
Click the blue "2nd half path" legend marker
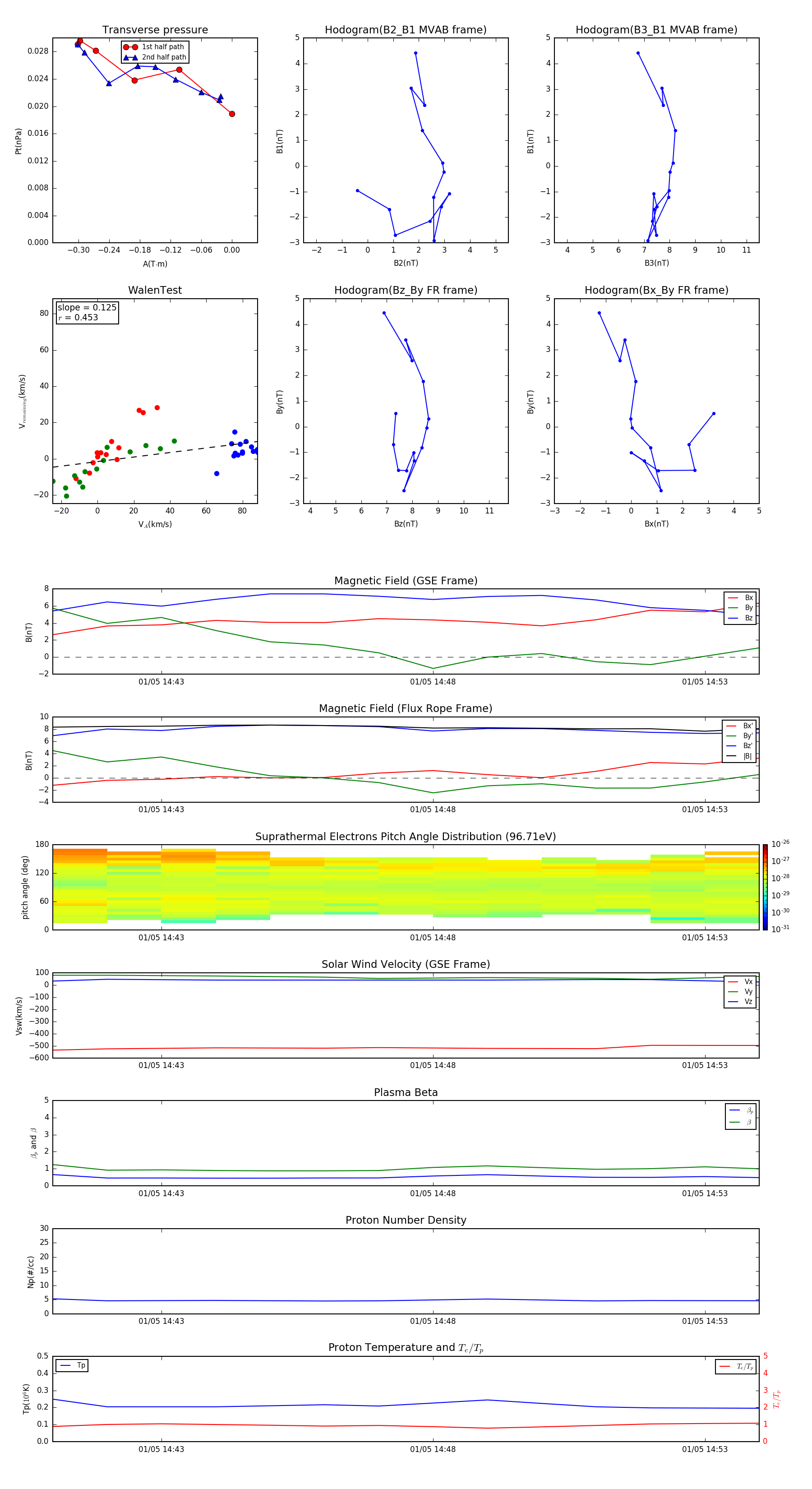130,57
